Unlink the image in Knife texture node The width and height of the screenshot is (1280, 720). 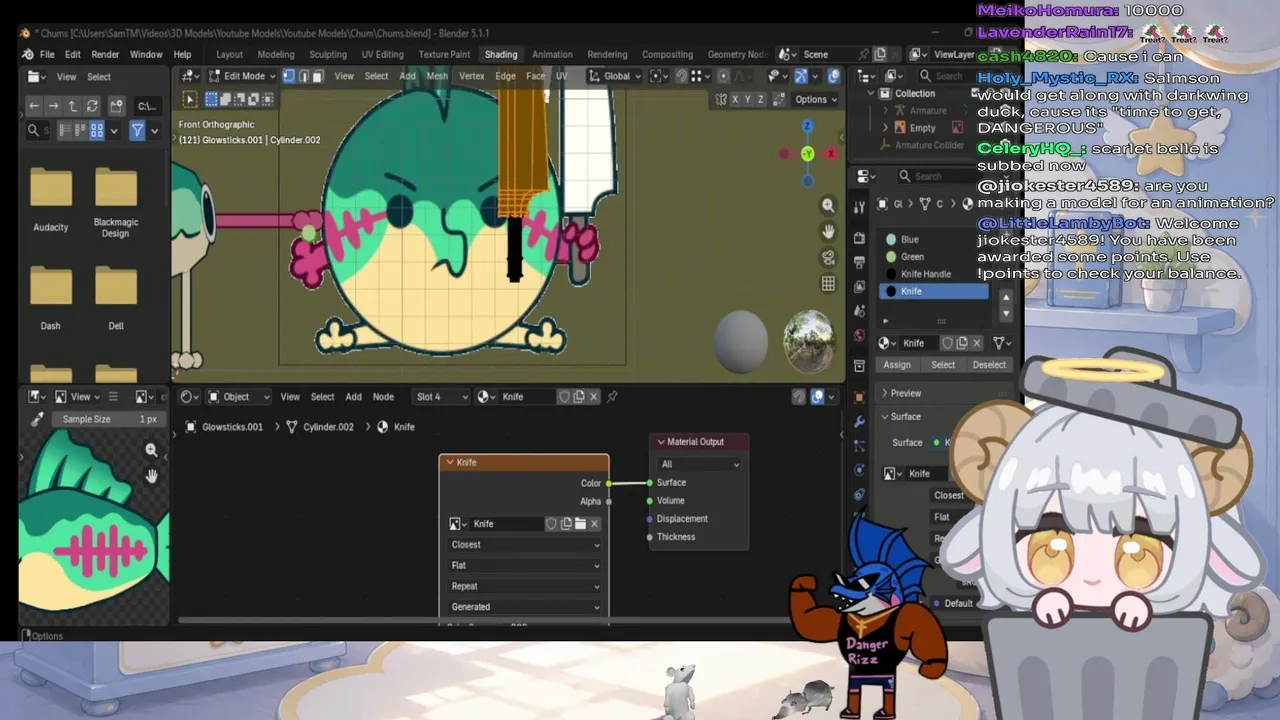[x=594, y=524]
